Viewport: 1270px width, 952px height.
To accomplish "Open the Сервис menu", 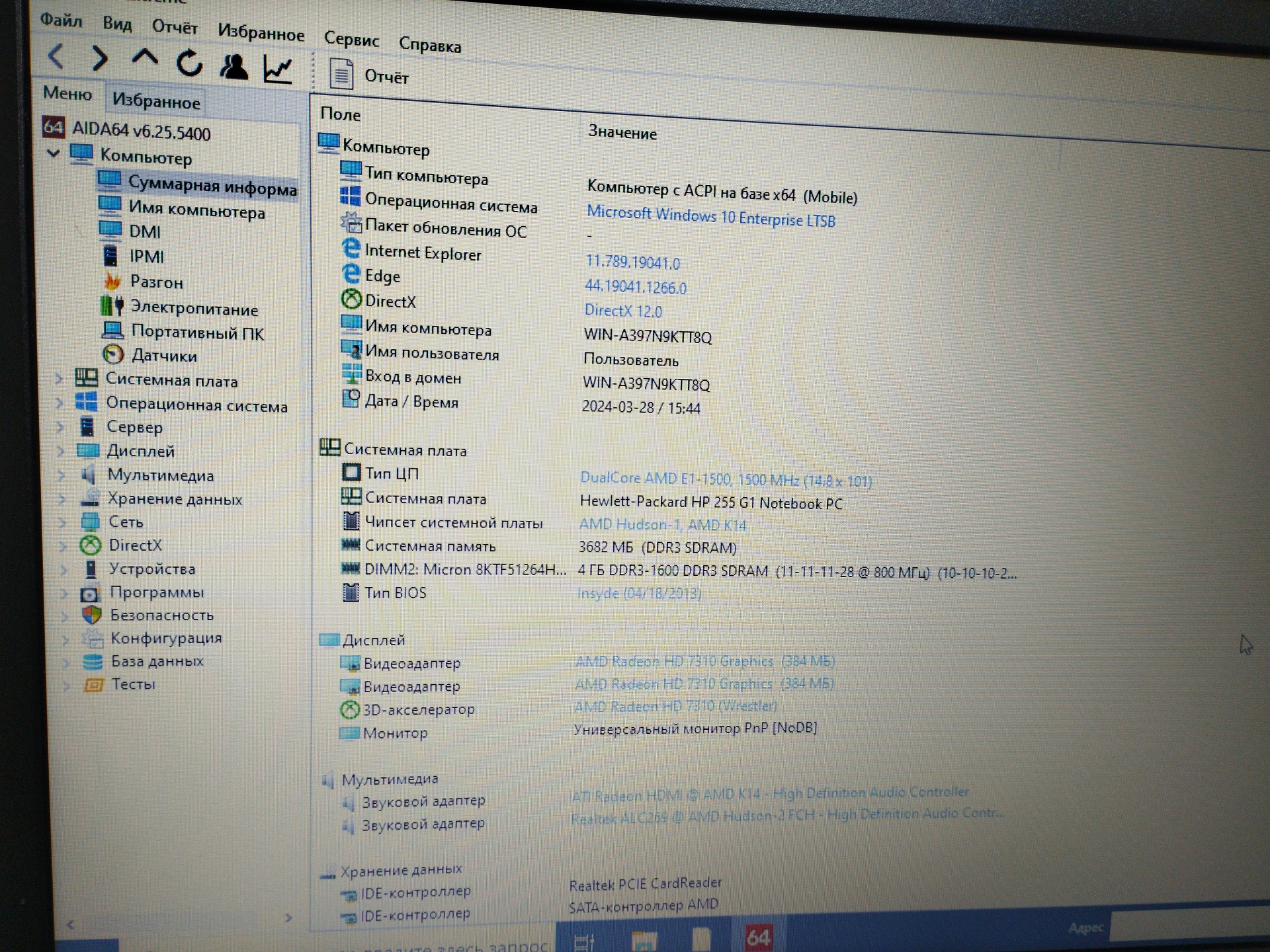I will click(x=351, y=39).
